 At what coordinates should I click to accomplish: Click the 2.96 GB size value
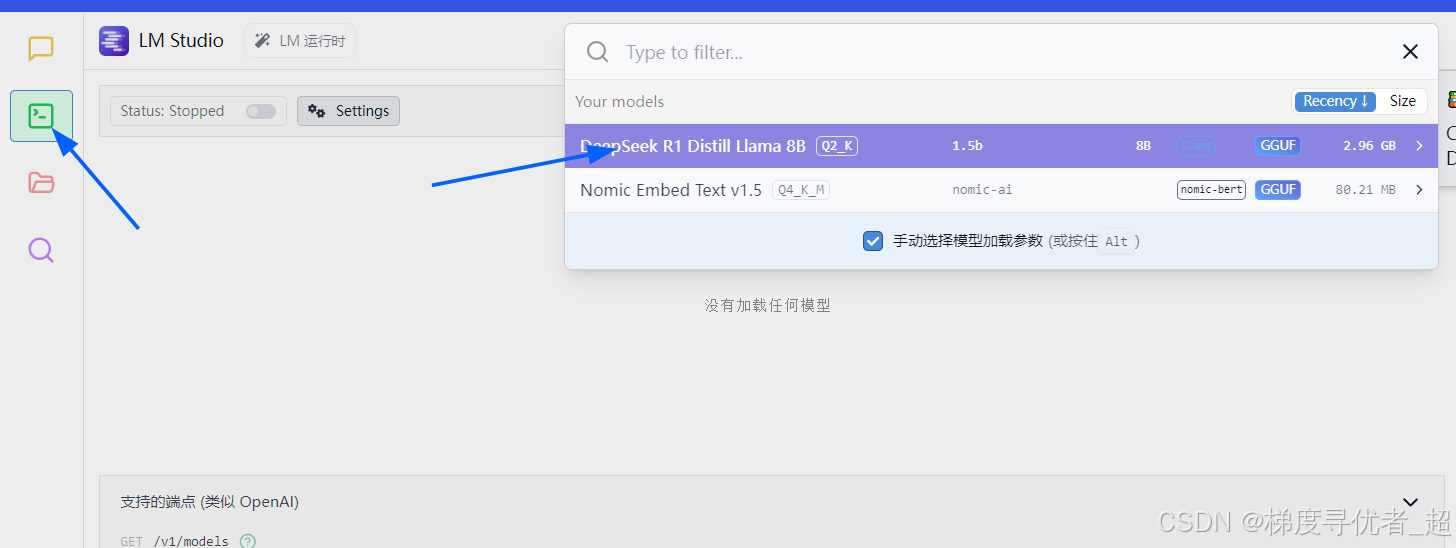(1369, 146)
